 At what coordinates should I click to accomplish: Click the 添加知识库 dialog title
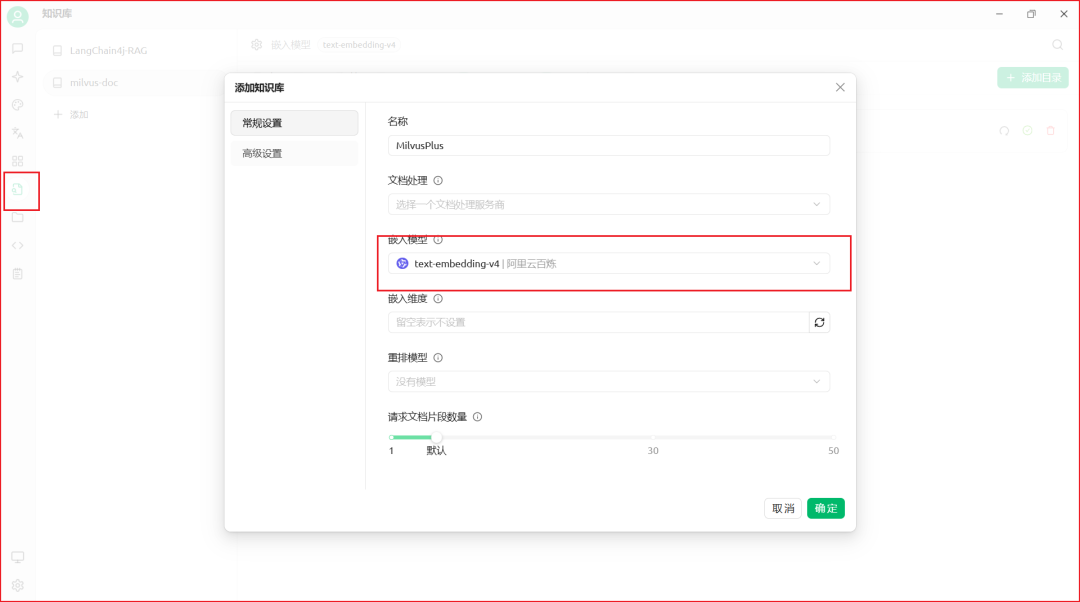pyautogui.click(x=260, y=87)
